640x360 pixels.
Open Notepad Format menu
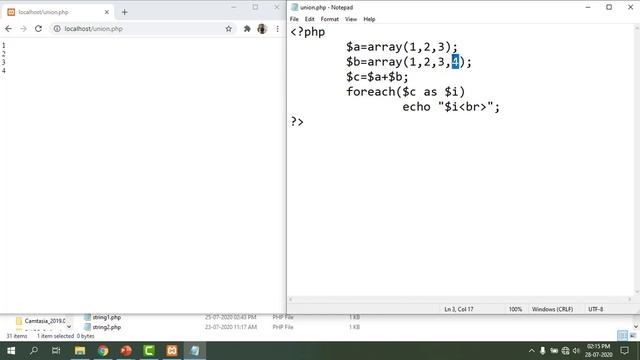tap(329, 19)
